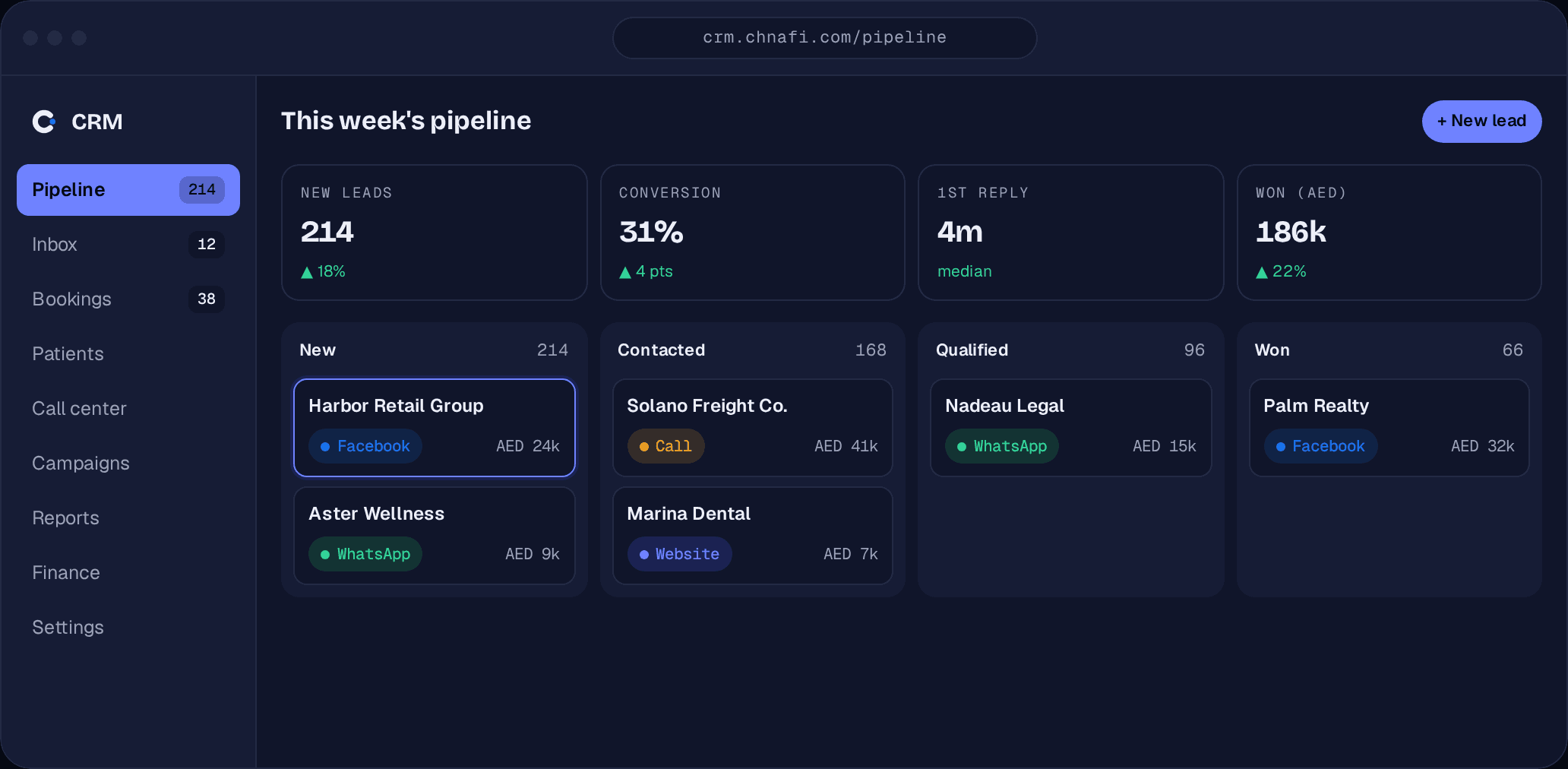Open the Inbox sidebar item

128,245
